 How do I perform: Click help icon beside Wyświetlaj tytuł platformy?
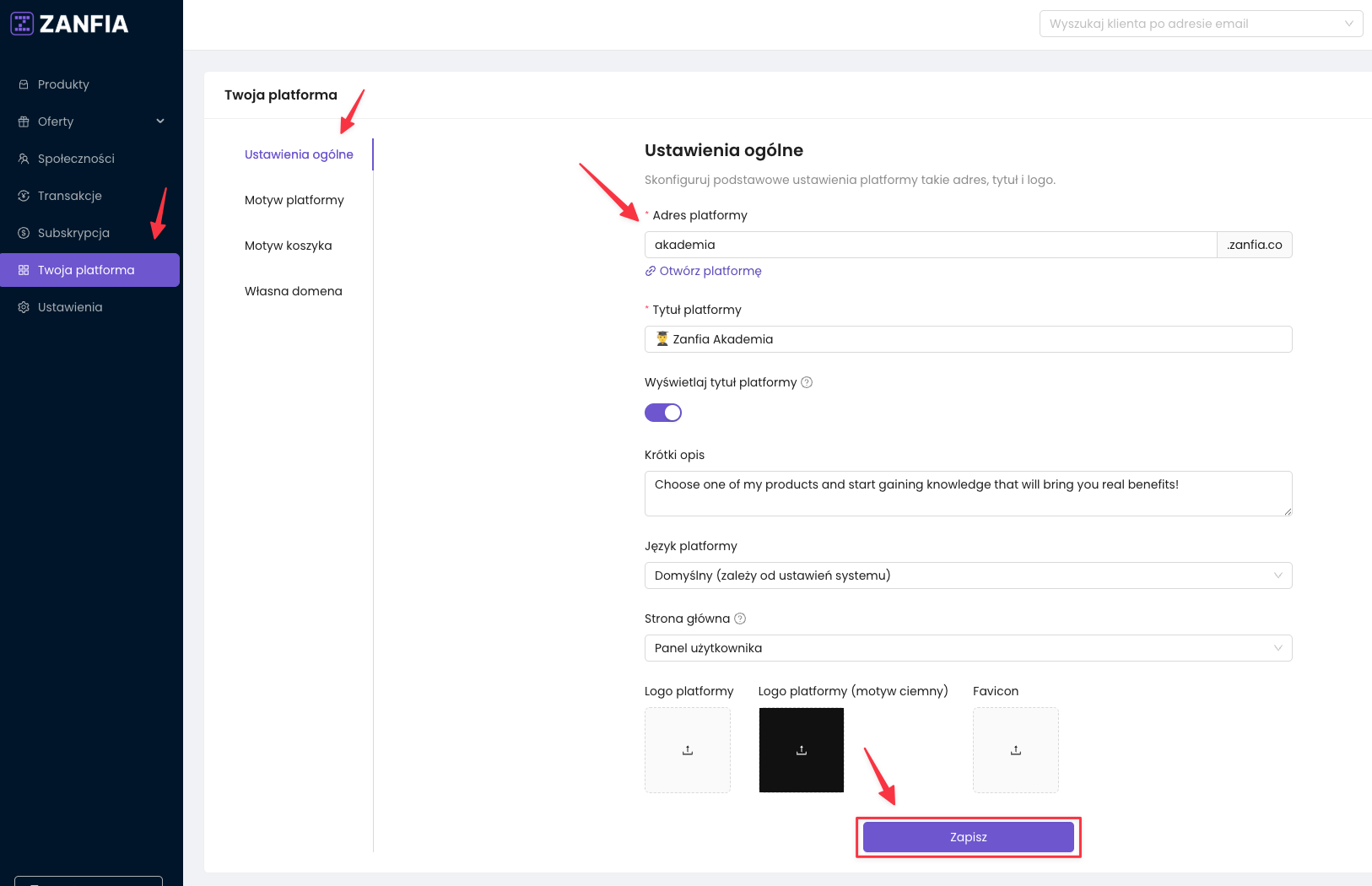point(807,382)
